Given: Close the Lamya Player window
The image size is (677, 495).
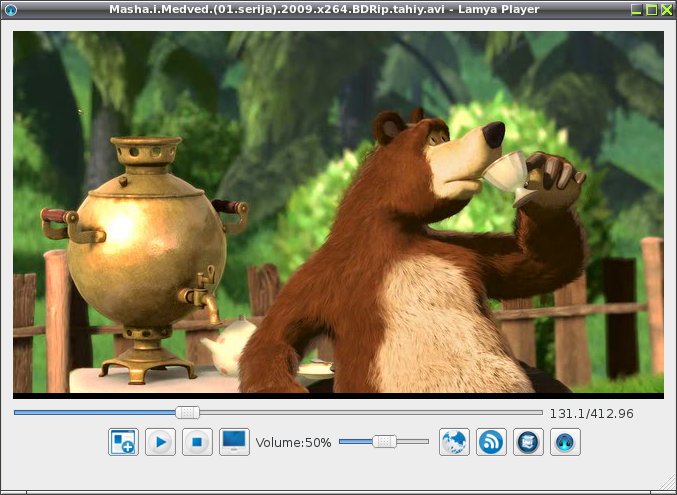Looking at the screenshot, I should 667,10.
